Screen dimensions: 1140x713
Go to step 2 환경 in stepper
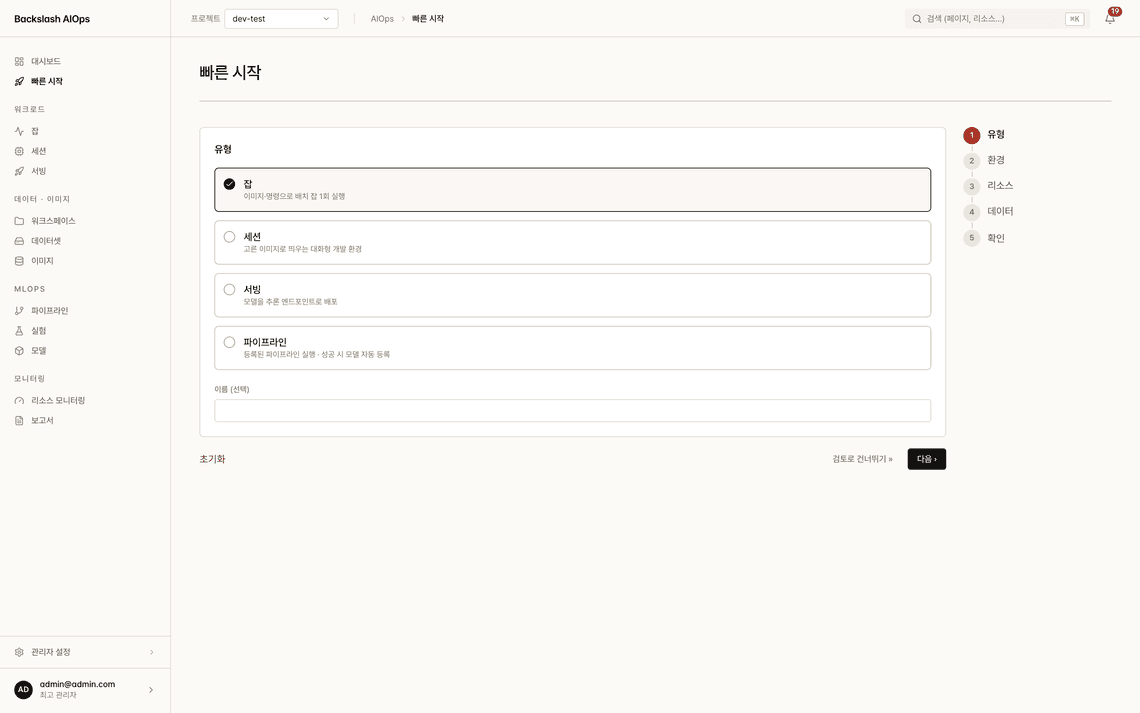(x=984, y=161)
